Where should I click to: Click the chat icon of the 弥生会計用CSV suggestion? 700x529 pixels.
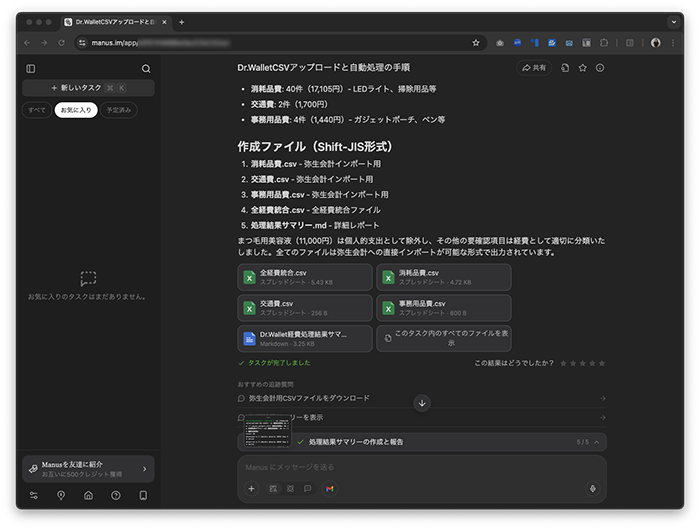tap(242, 398)
